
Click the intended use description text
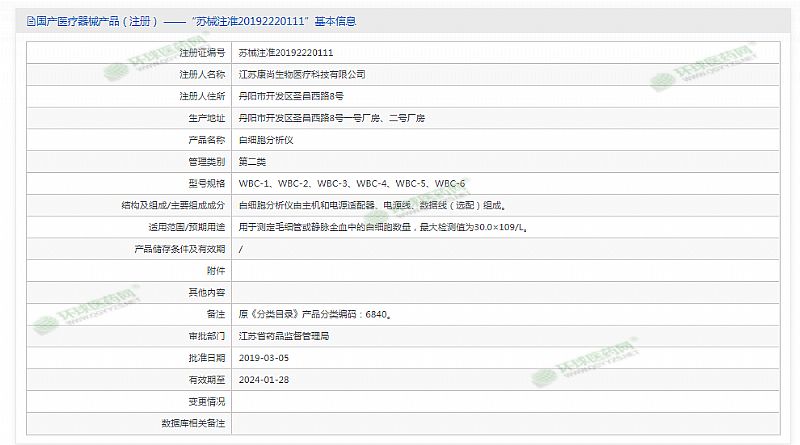(382, 227)
